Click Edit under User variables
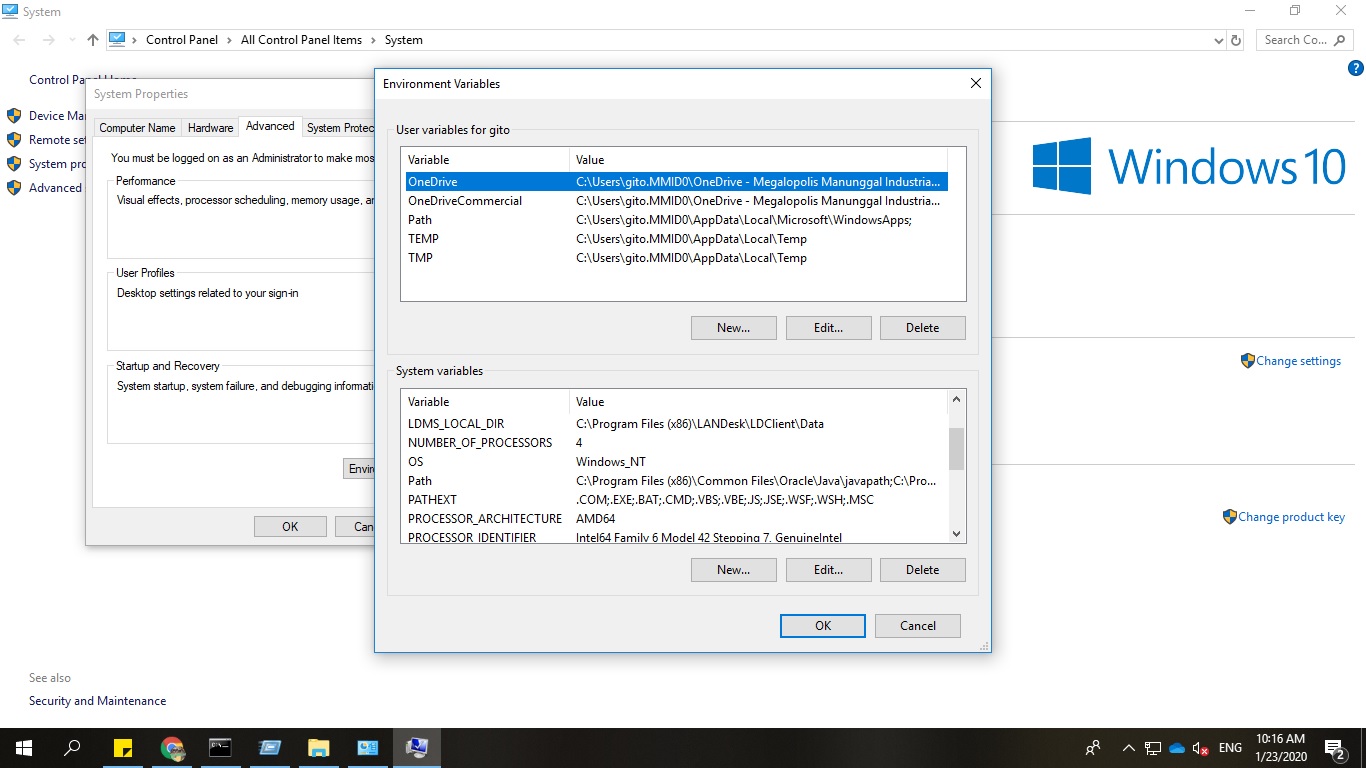This screenshot has width=1366, height=768. [x=828, y=328]
